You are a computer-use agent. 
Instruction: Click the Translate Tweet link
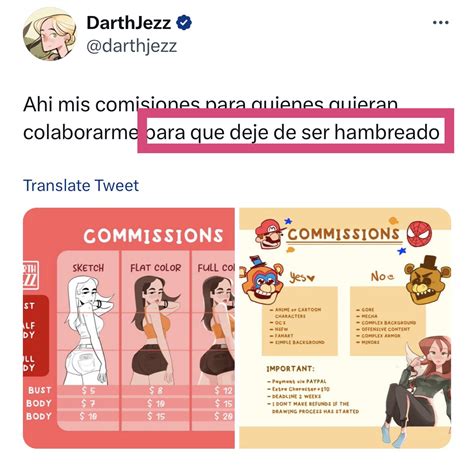(x=81, y=185)
